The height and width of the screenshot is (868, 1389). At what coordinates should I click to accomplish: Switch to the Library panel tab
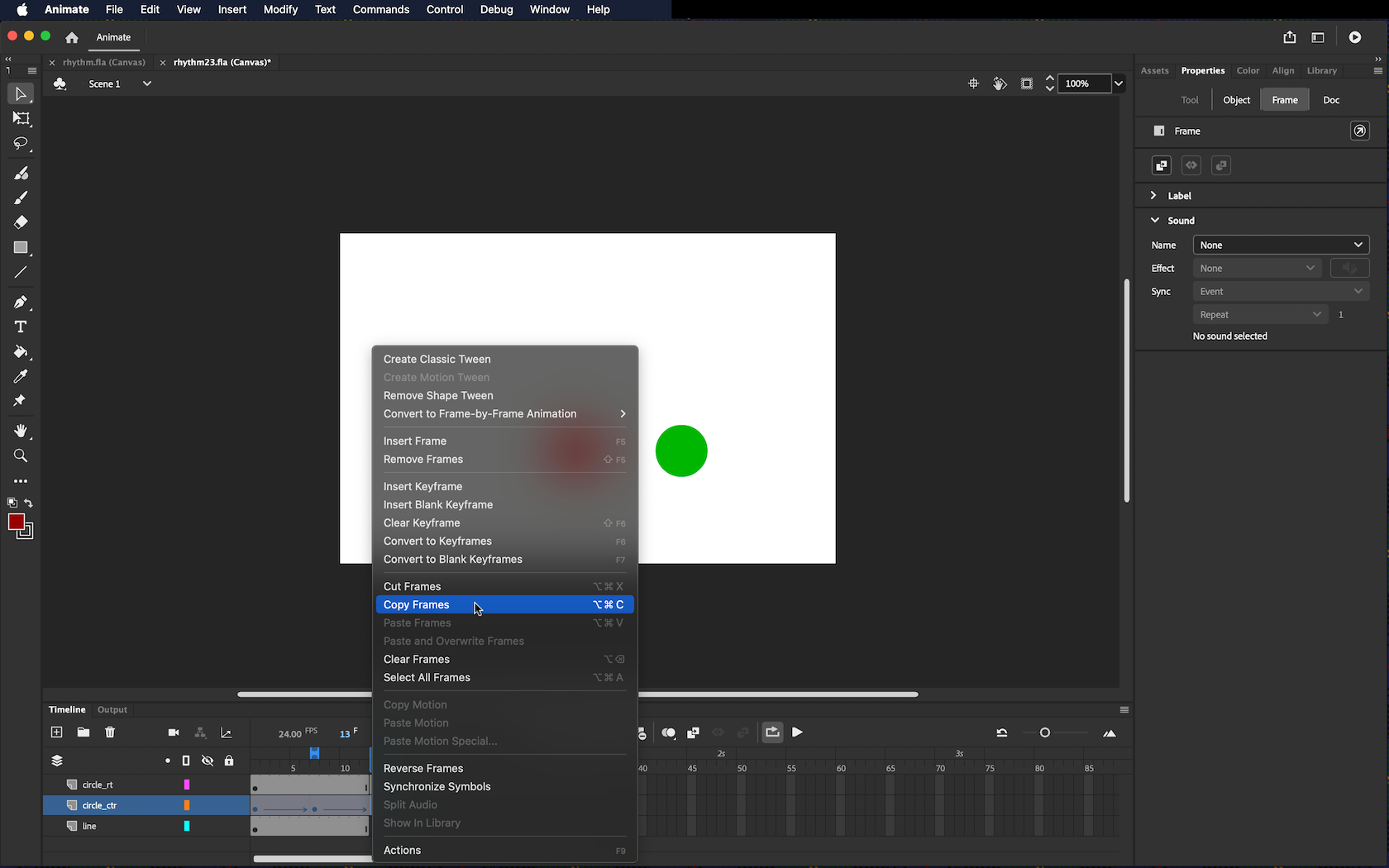[x=1321, y=71]
